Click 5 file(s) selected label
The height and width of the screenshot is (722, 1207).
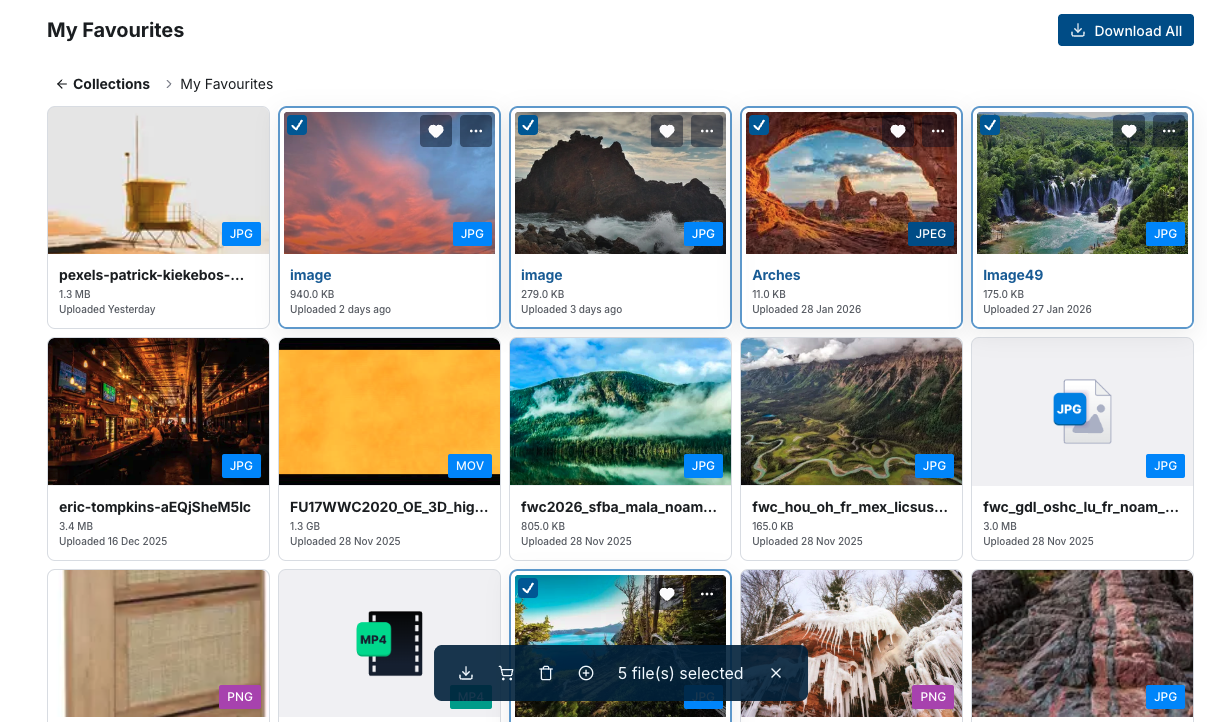(x=680, y=673)
